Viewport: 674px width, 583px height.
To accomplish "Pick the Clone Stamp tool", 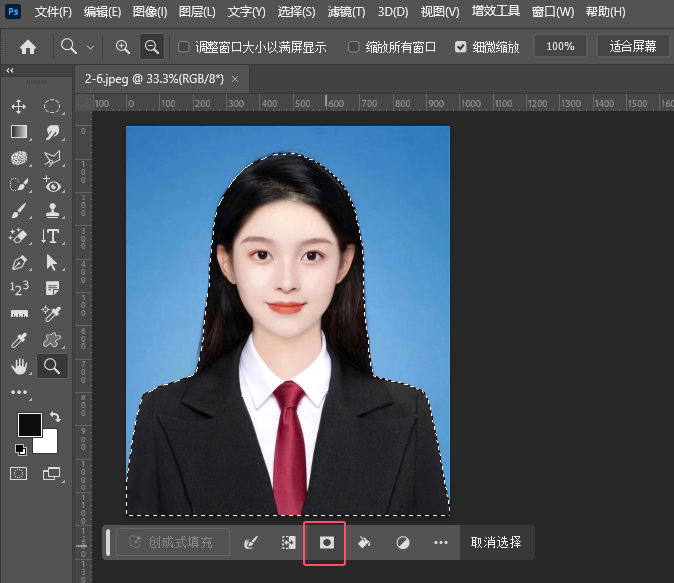I will pos(52,211).
